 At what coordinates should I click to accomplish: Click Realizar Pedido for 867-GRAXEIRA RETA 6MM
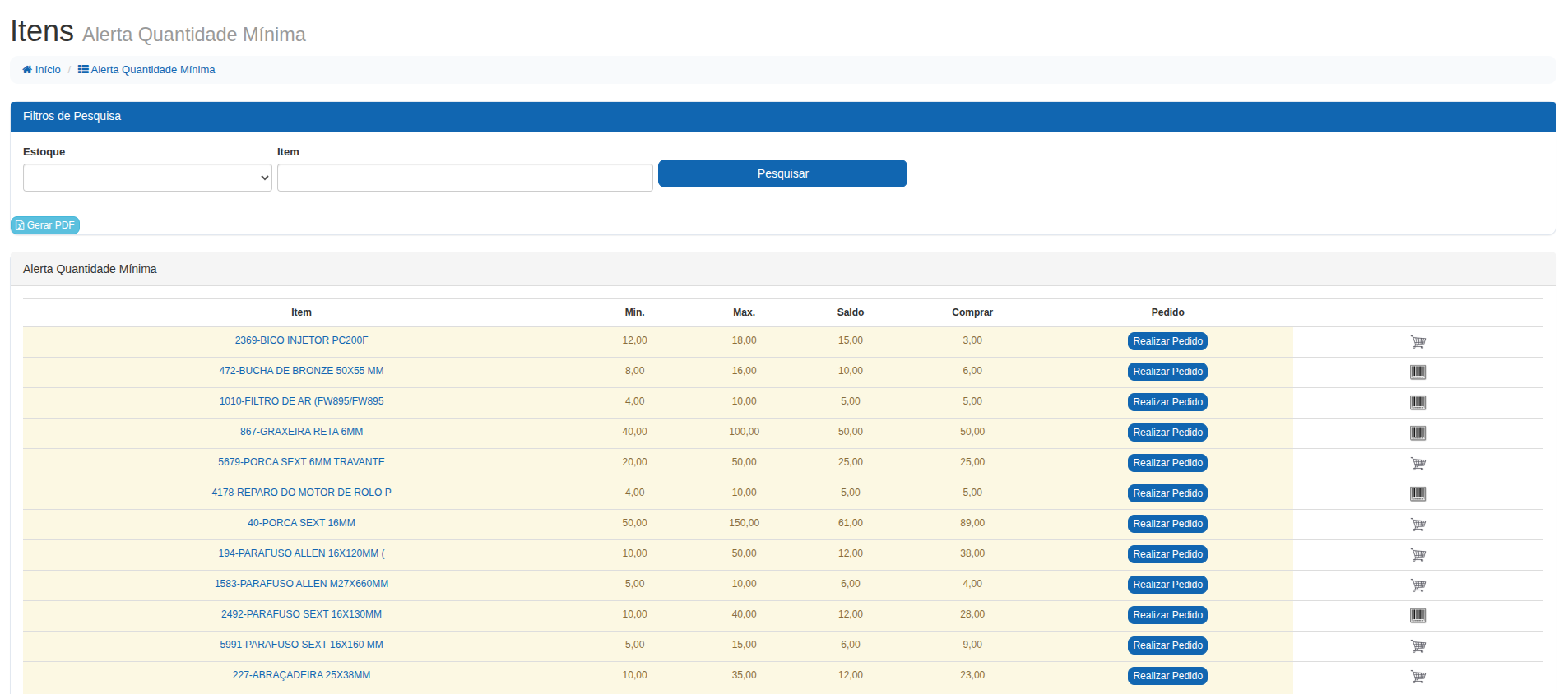[x=1167, y=433]
